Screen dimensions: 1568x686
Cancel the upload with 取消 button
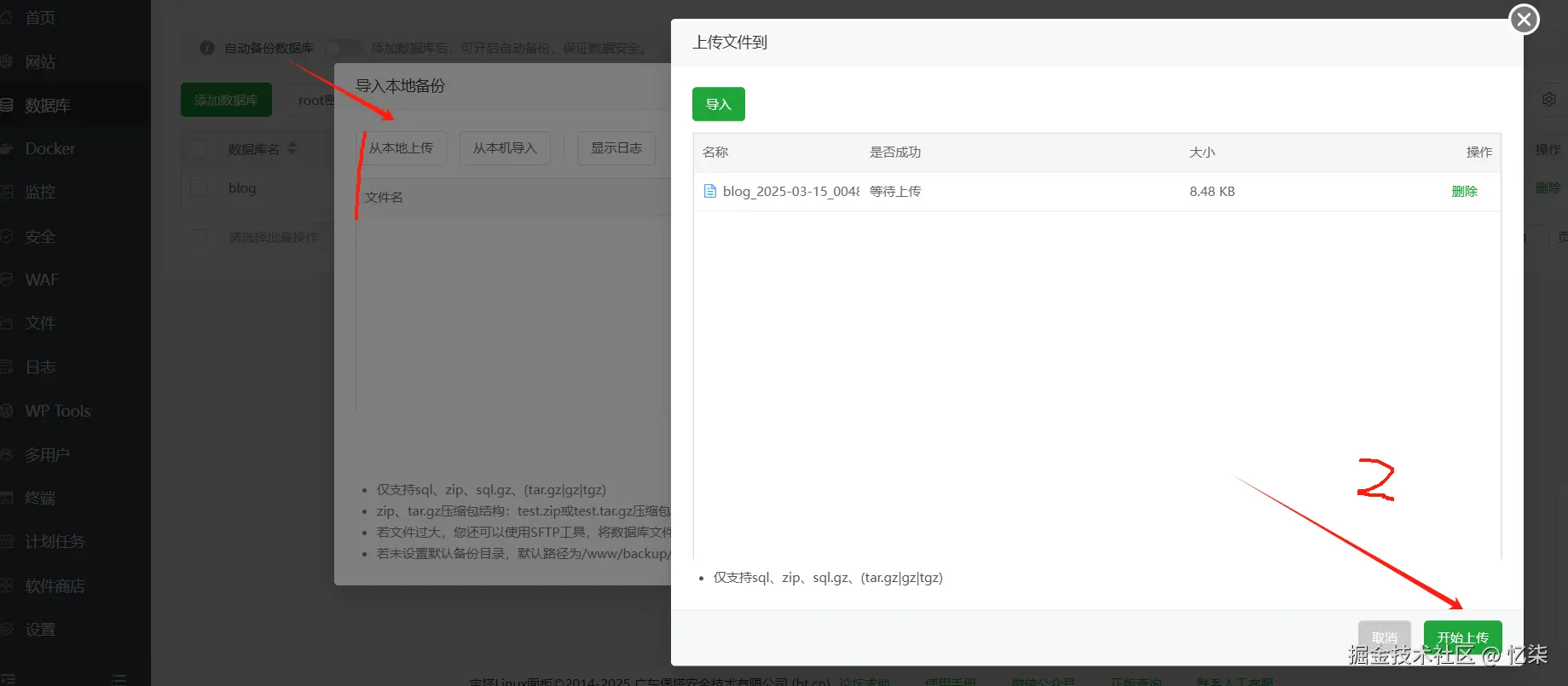1385,637
